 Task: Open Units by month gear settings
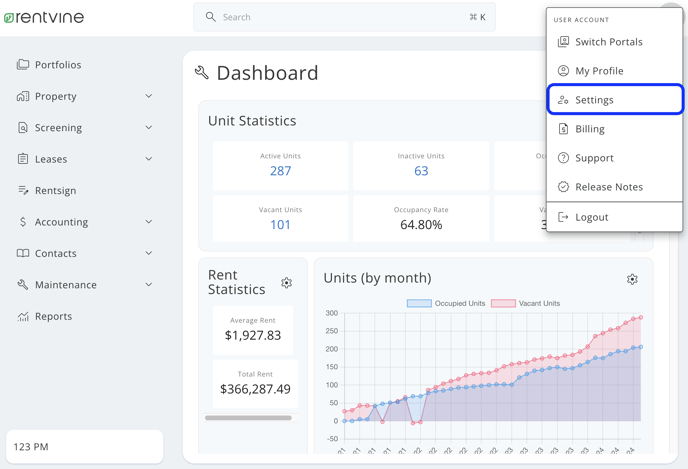[x=632, y=279]
